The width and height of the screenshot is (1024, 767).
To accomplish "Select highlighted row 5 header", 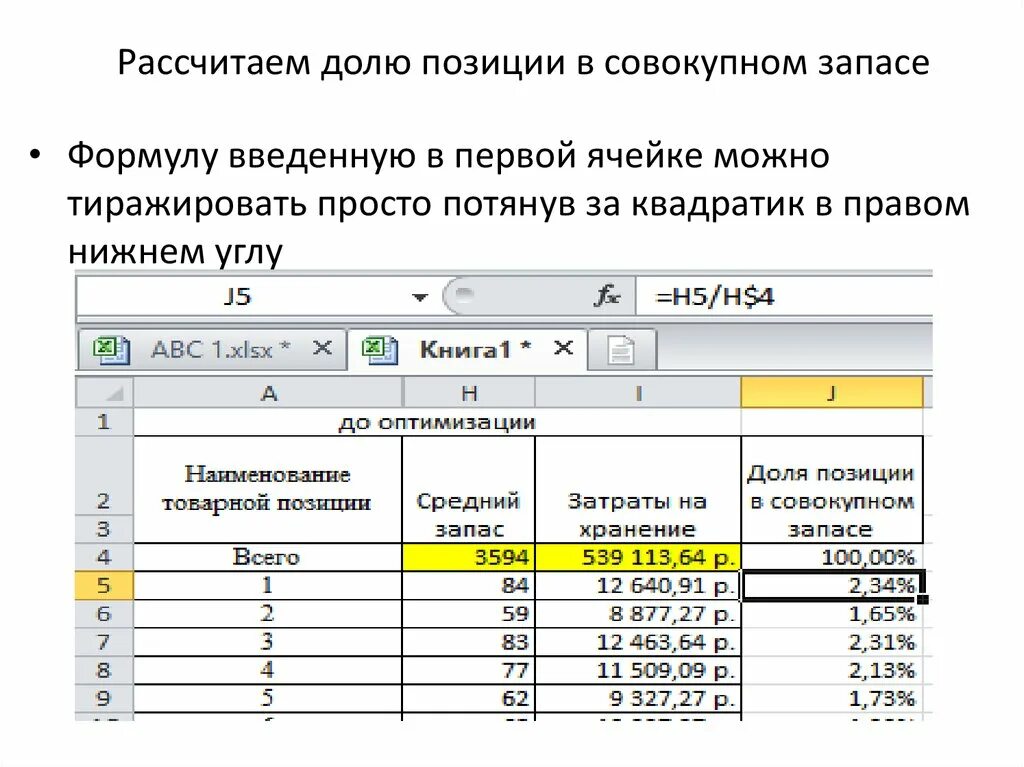I will pyautogui.click(x=104, y=585).
